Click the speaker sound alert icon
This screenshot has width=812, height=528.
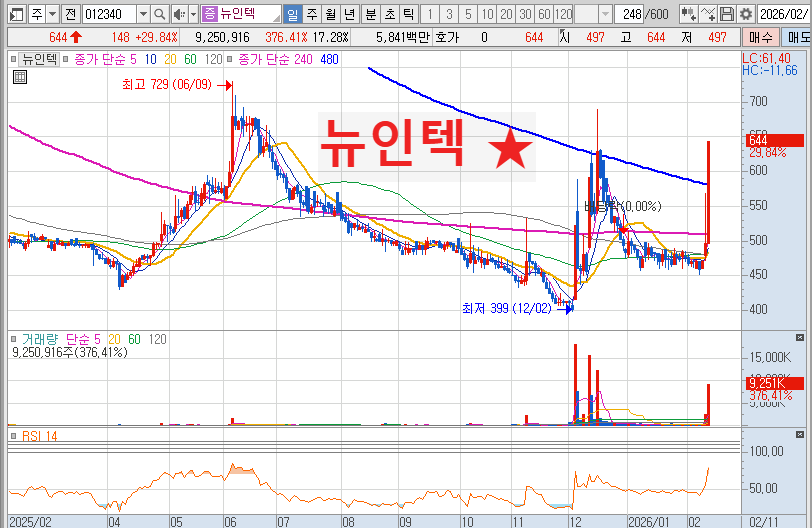[179, 14]
